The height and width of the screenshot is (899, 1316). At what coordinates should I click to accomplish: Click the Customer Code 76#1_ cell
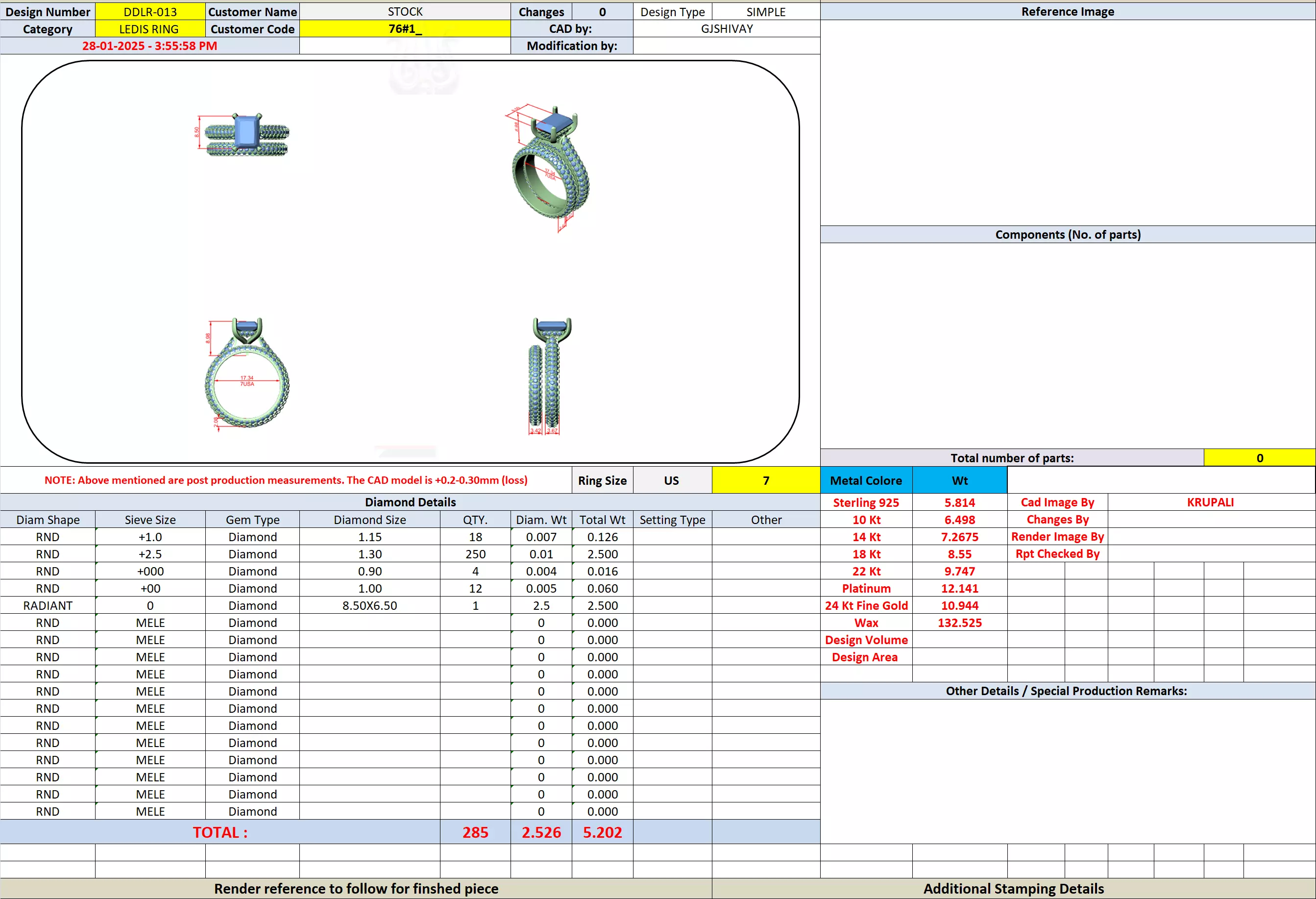click(404, 29)
